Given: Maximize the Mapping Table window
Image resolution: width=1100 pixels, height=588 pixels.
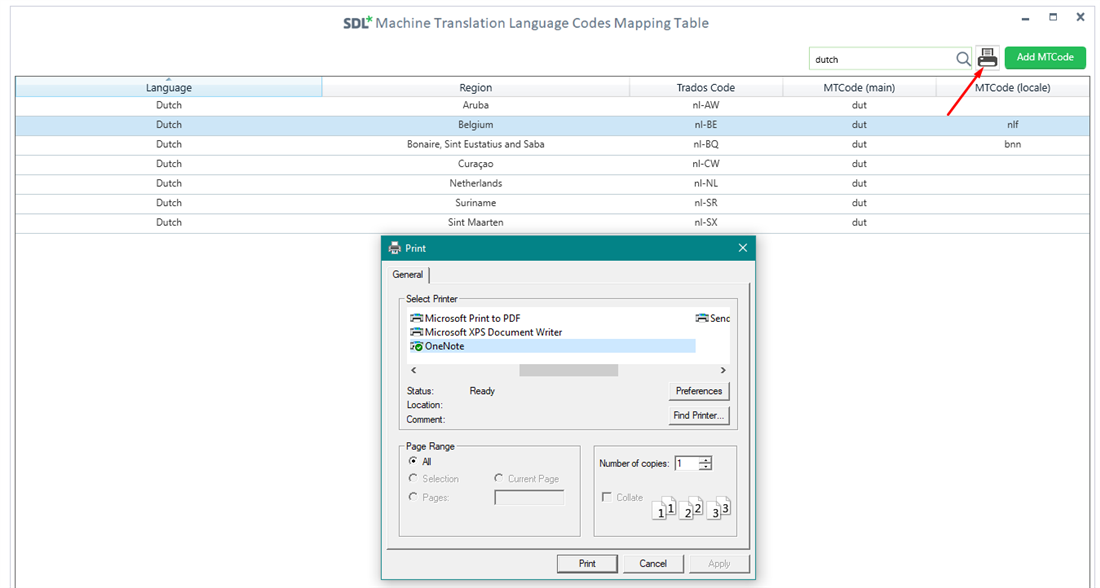Looking at the screenshot, I should tap(1053, 18).
